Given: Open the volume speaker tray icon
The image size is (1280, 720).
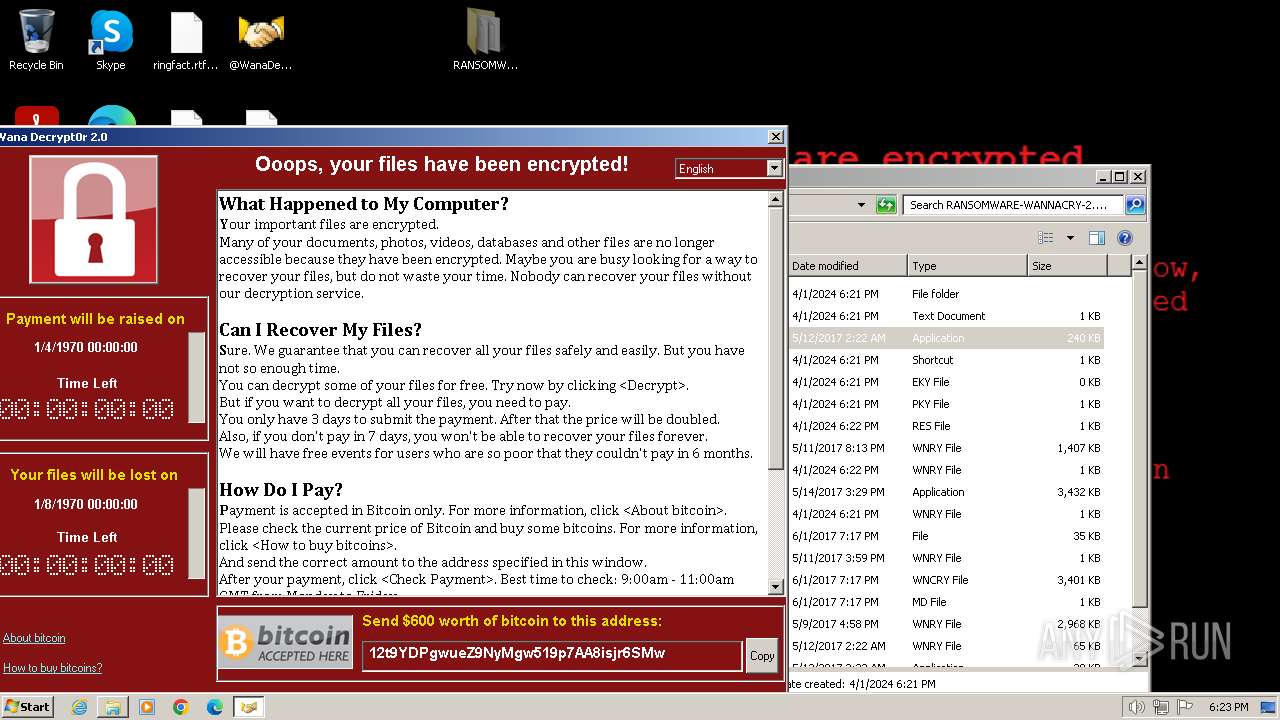Looking at the screenshot, I should point(1136,707).
